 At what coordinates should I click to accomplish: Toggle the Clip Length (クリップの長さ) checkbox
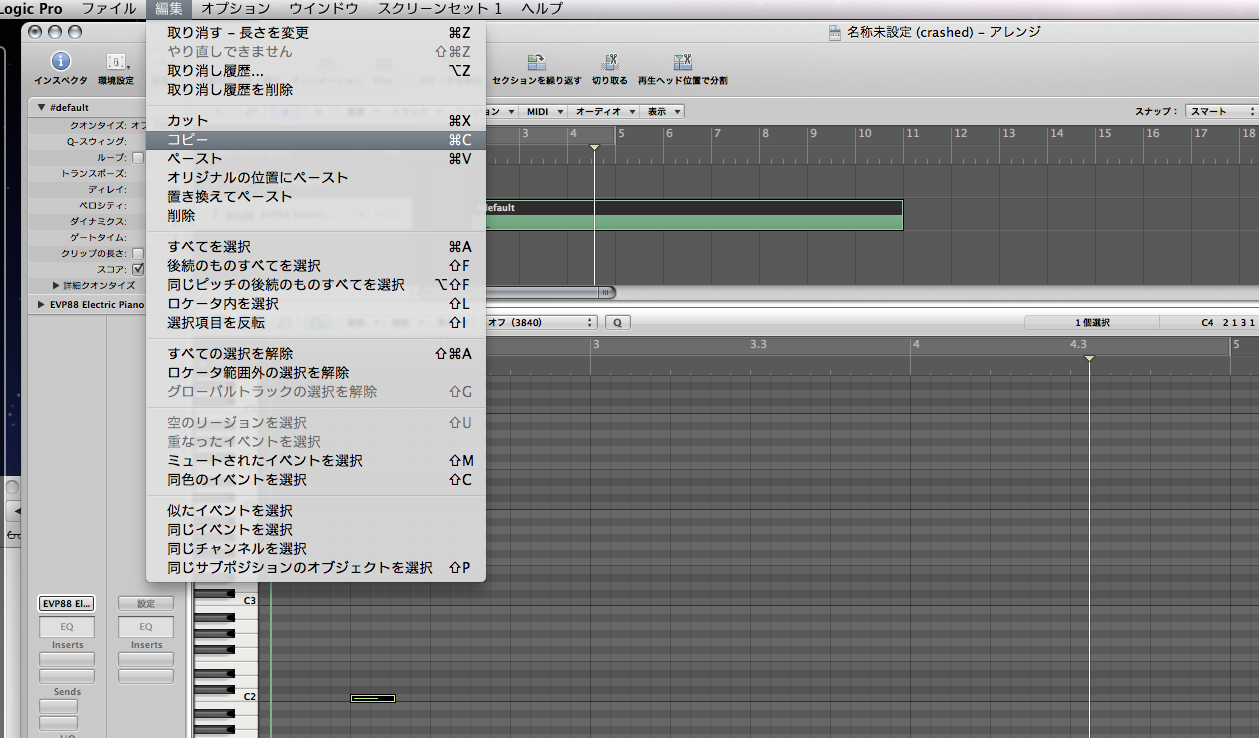pyautogui.click(x=138, y=254)
